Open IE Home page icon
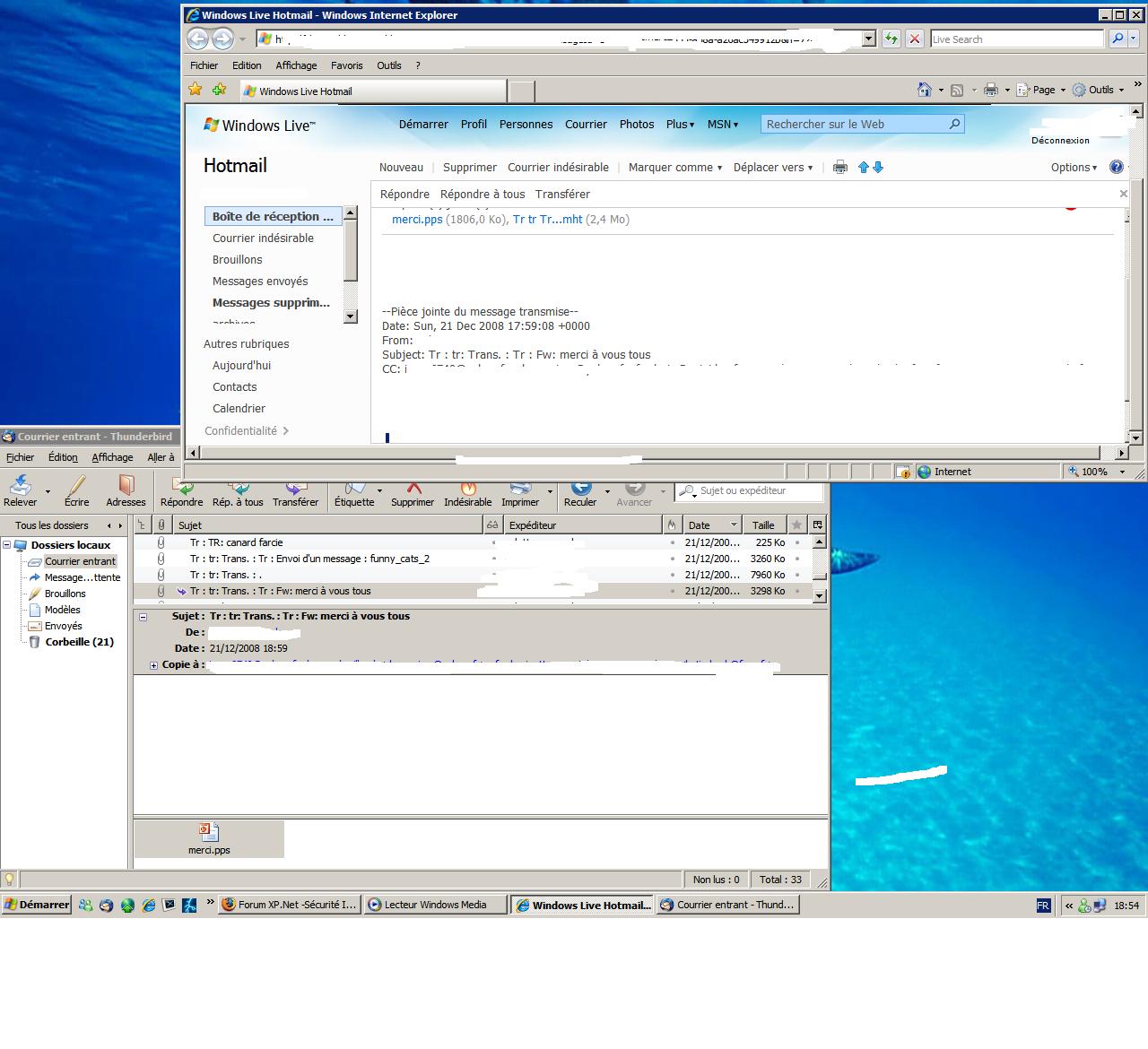 click(x=925, y=90)
